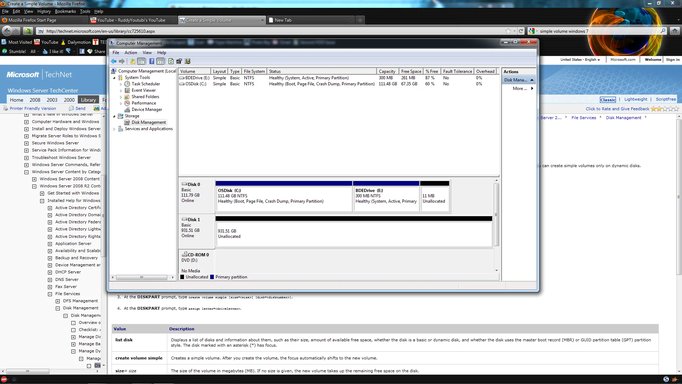The image size is (682, 384).
Task: Open the File menu in Computer Management
Action: (116, 53)
